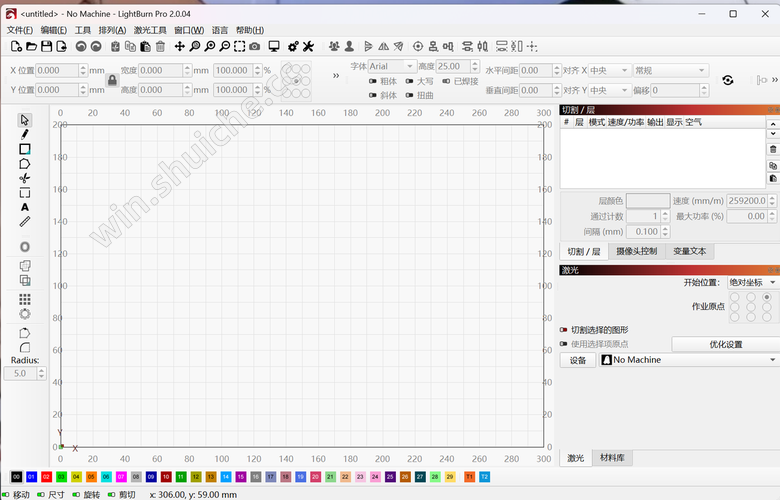Open the 激光工具 menu
The height and width of the screenshot is (500, 780).
[x=150, y=30]
